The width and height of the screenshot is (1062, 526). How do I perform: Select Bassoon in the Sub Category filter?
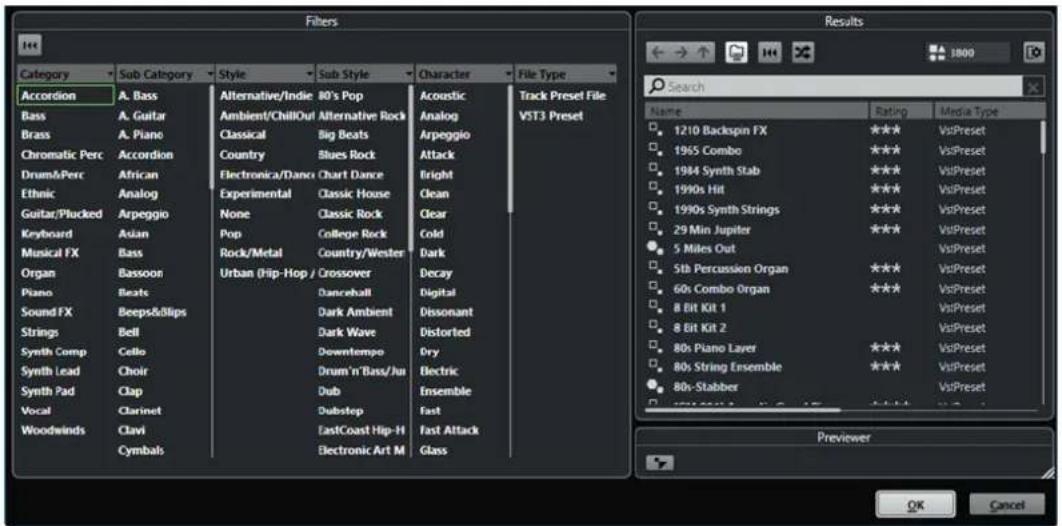140,273
